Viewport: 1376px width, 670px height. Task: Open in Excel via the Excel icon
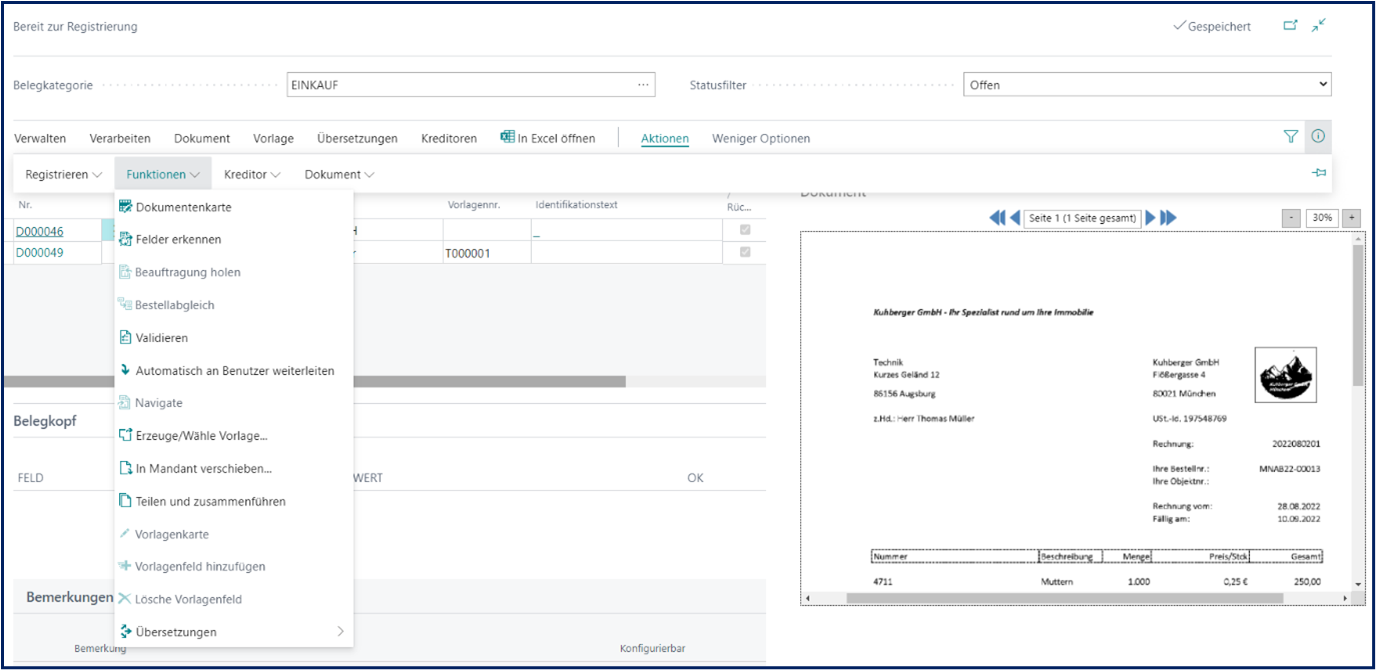pos(508,138)
